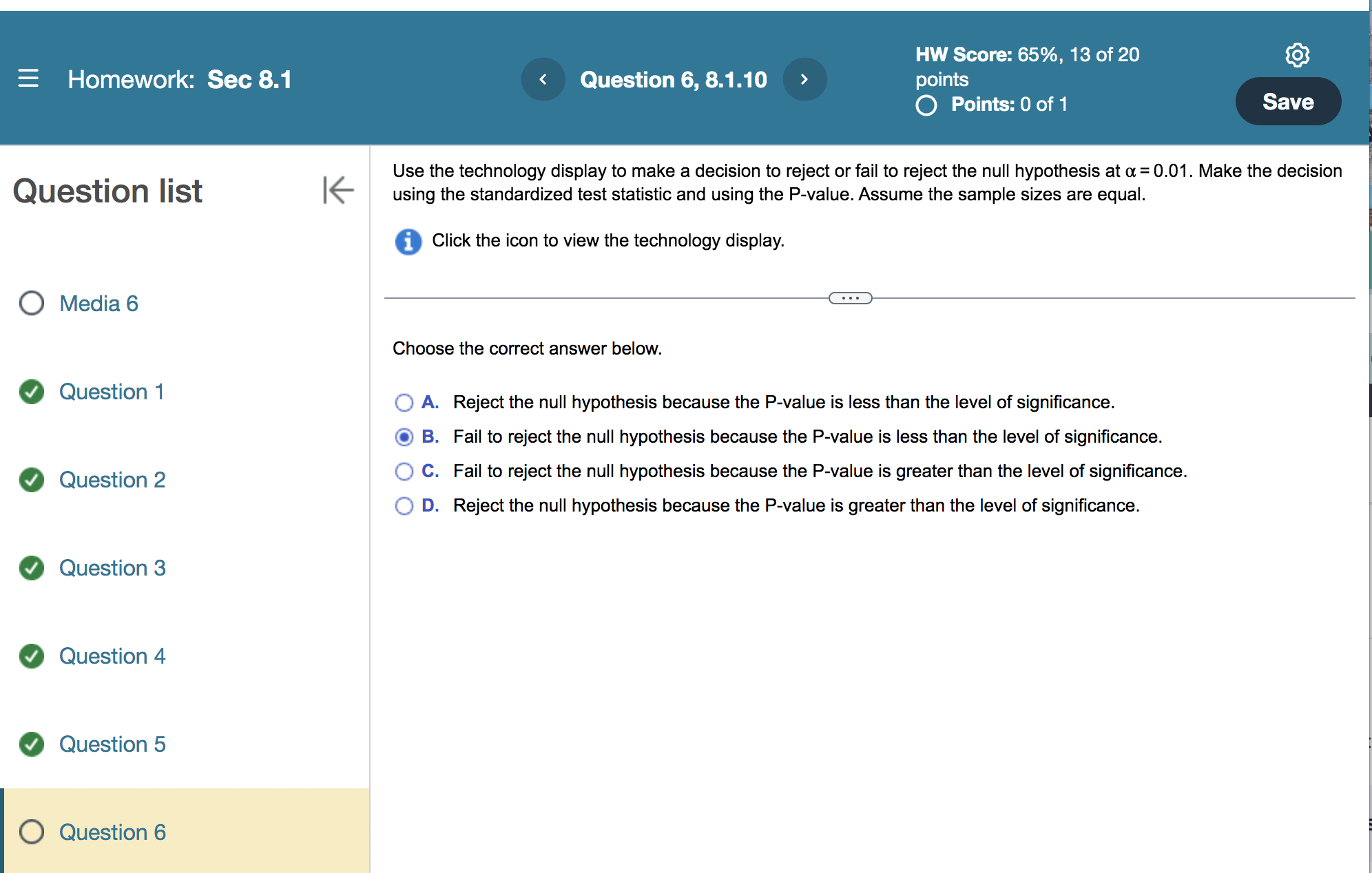Screen dimensions: 1372x873
Task: Click the green checkmark beside Question 1
Action: pyautogui.click(x=31, y=392)
